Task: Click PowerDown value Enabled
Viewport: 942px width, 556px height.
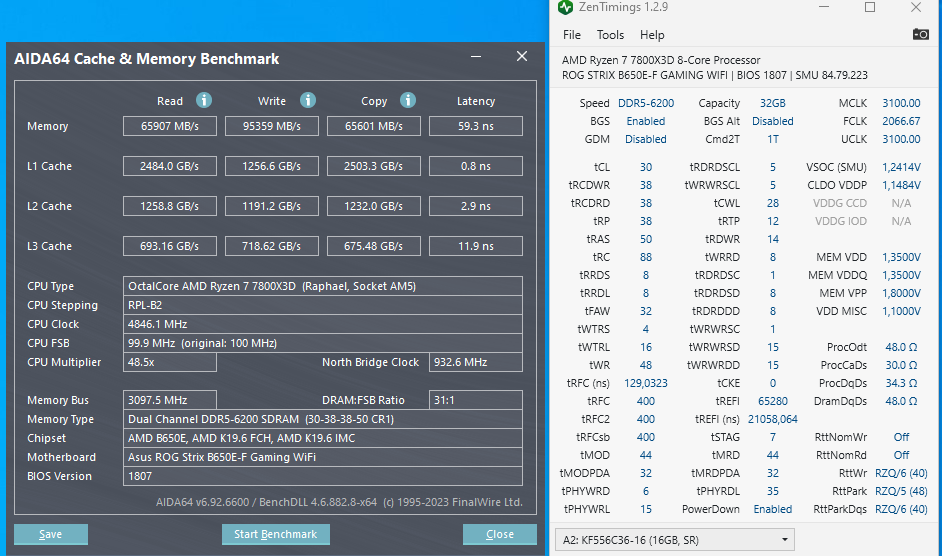Action: click(773, 509)
